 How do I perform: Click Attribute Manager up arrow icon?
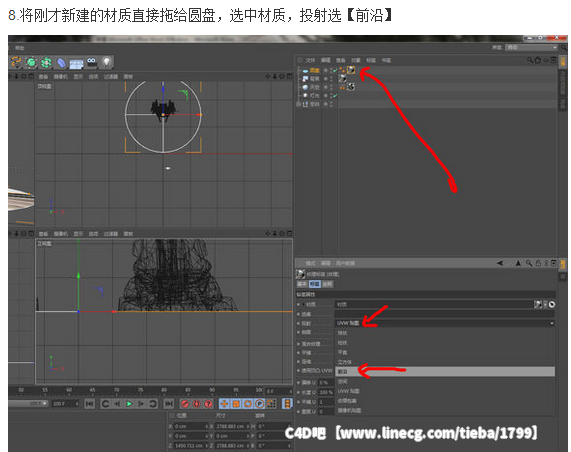click(x=518, y=263)
